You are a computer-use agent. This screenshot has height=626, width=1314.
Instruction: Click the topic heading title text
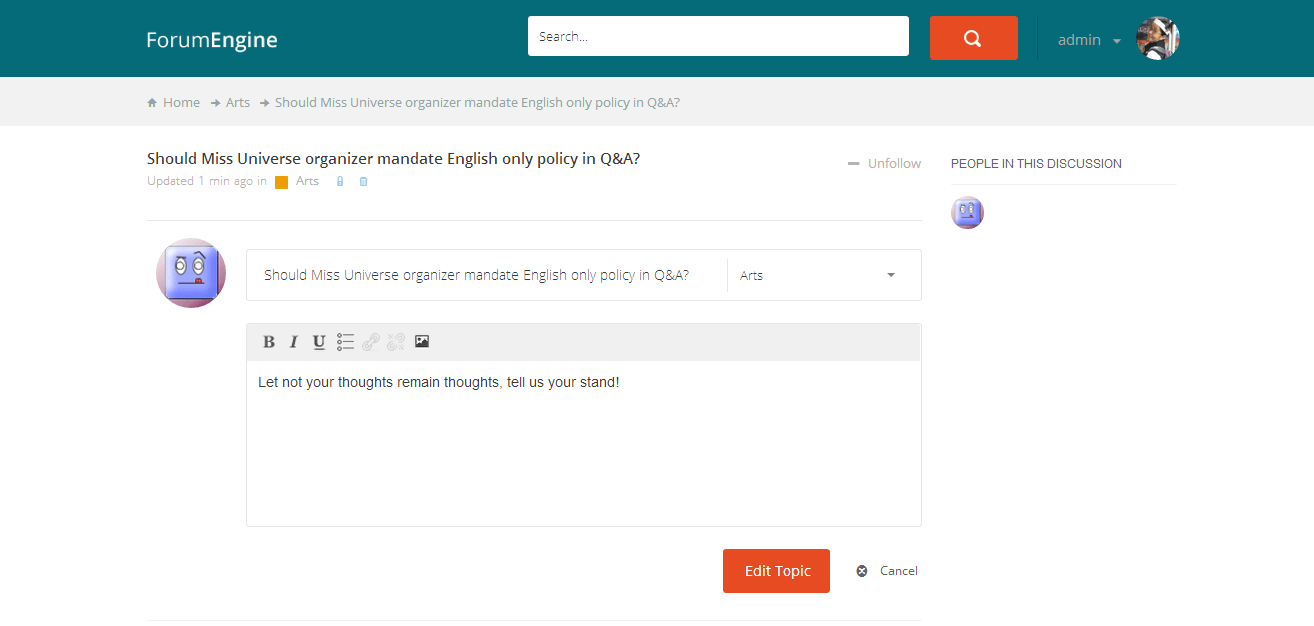pos(393,158)
